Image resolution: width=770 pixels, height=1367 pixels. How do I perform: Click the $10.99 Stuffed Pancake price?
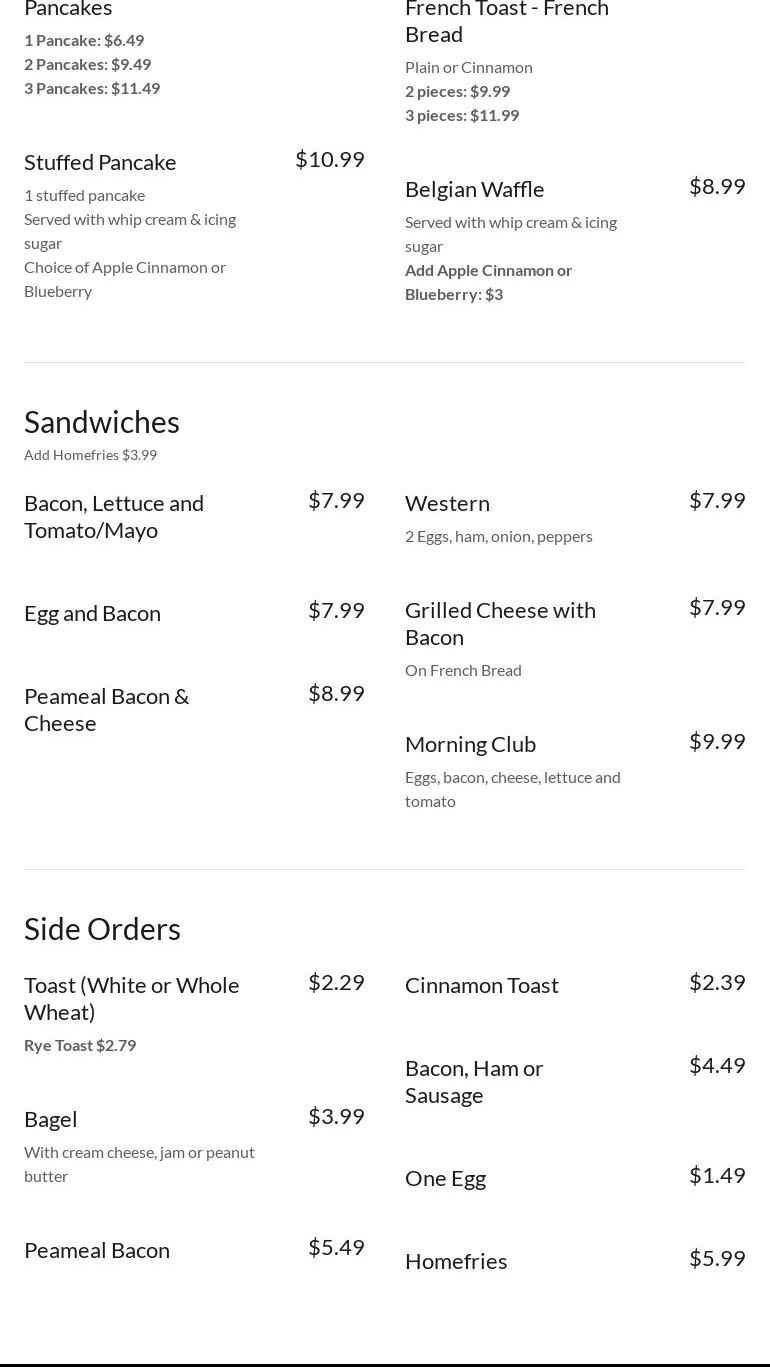pyautogui.click(x=330, y=159)
